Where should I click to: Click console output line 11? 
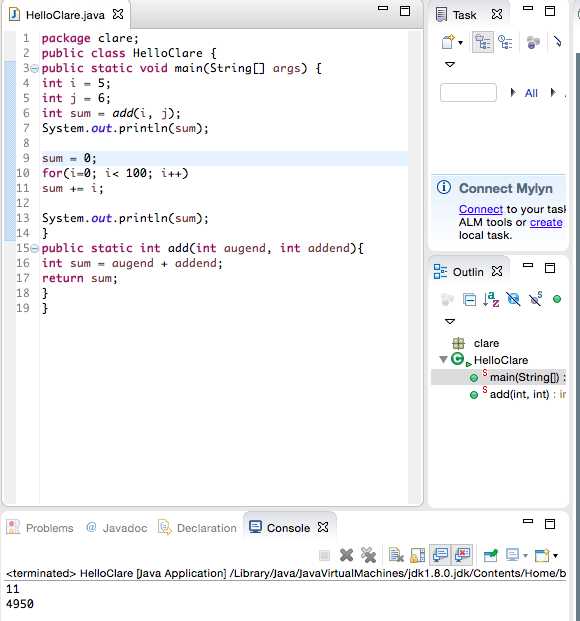point(13,589)
